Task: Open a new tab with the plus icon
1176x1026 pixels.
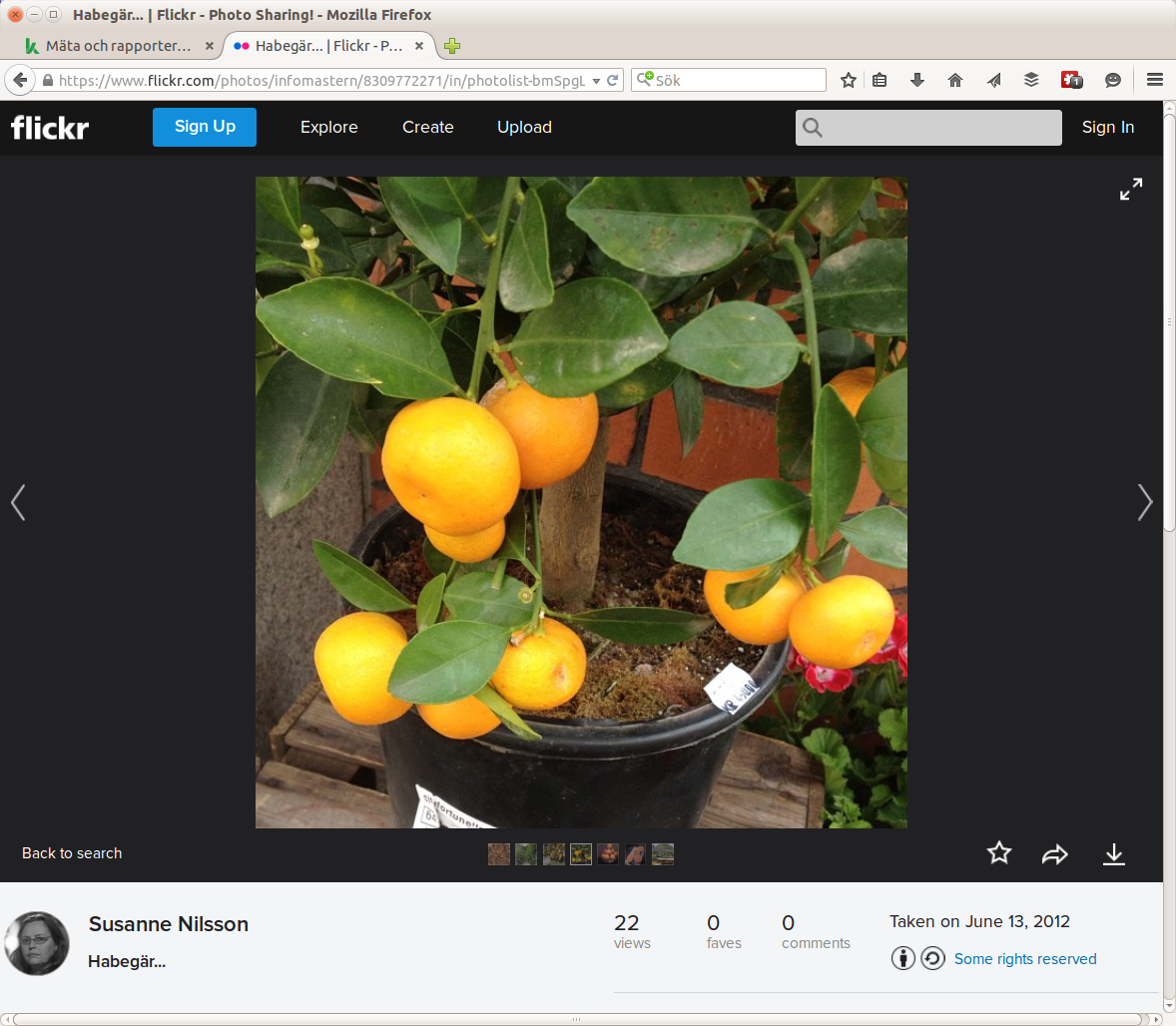Action: click(452, 46)
